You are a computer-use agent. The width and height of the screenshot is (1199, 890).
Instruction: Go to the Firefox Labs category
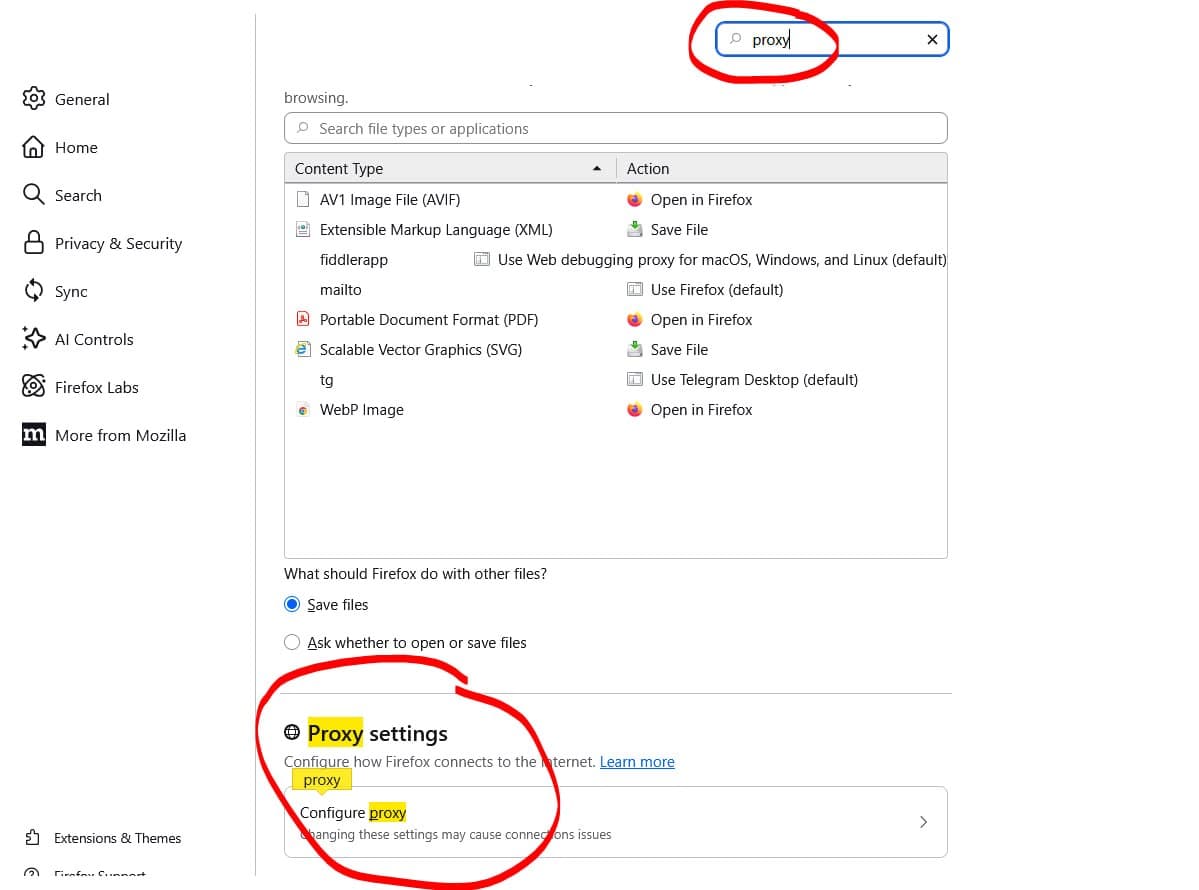click(96, 388)
